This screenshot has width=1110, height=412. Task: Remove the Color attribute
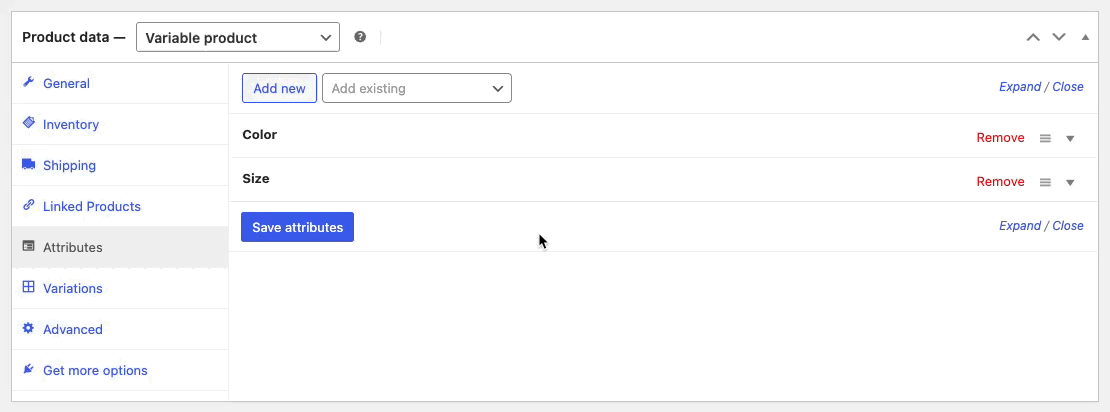[1000, 138]
